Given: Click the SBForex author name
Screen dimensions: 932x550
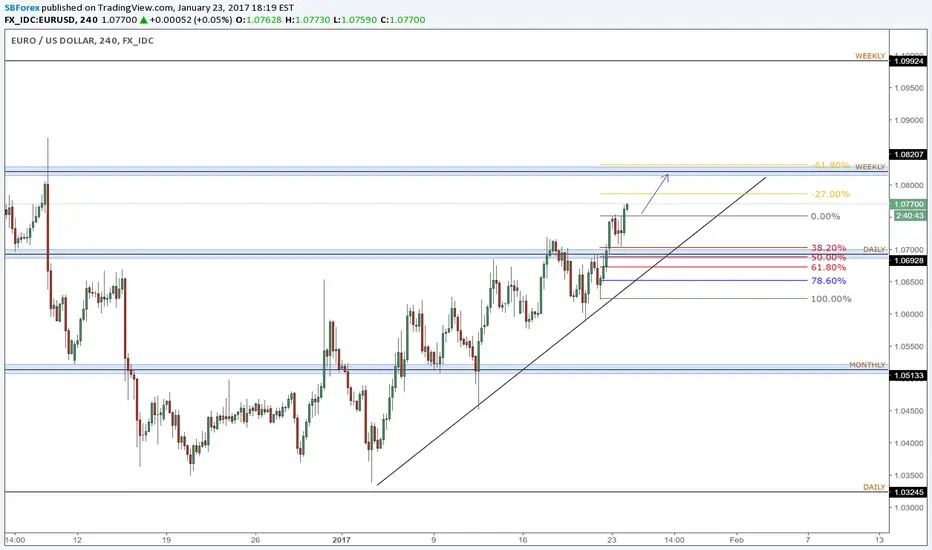Looking at the screenshot, I should click(x=21, y=8).
